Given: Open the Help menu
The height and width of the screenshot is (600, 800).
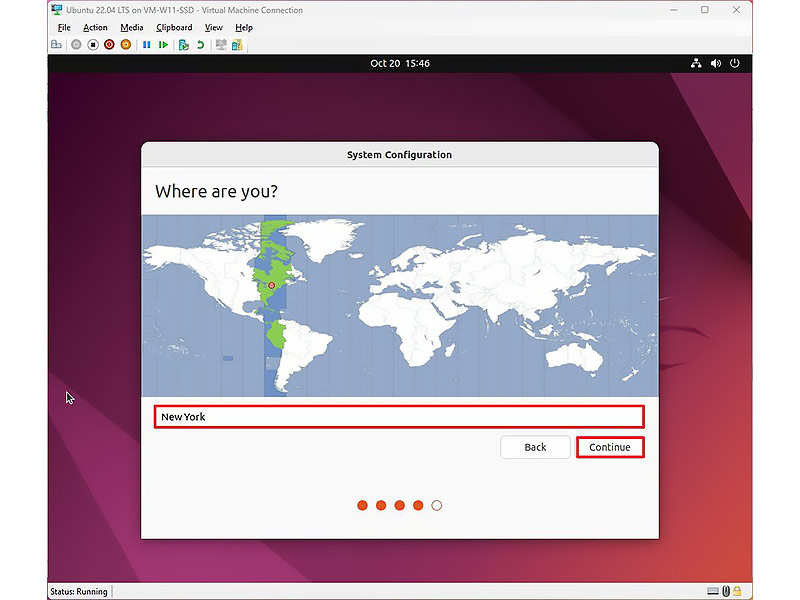Looking at the screenshot, I should (244, 28).
